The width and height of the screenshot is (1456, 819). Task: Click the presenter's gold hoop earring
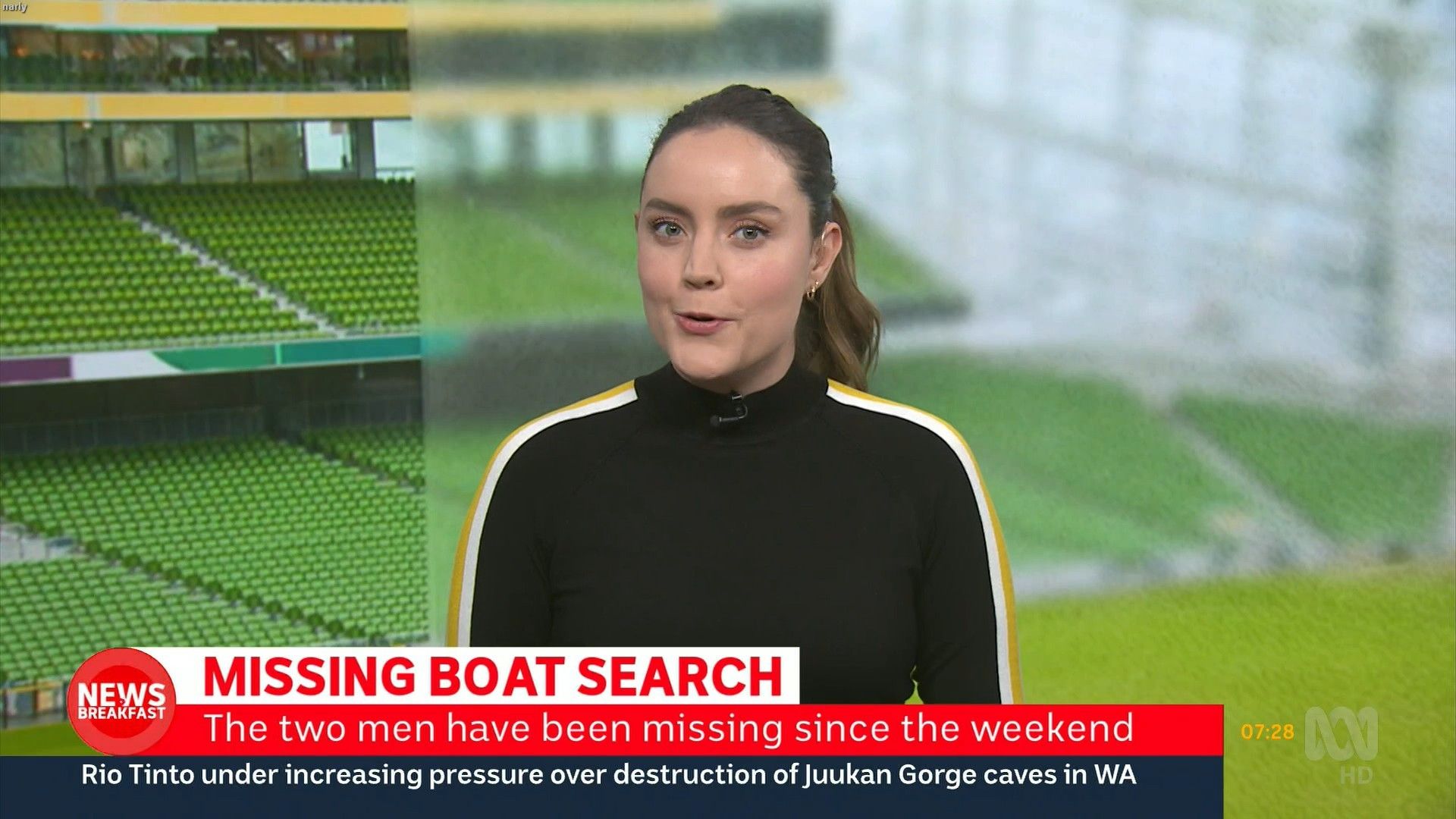814,290
